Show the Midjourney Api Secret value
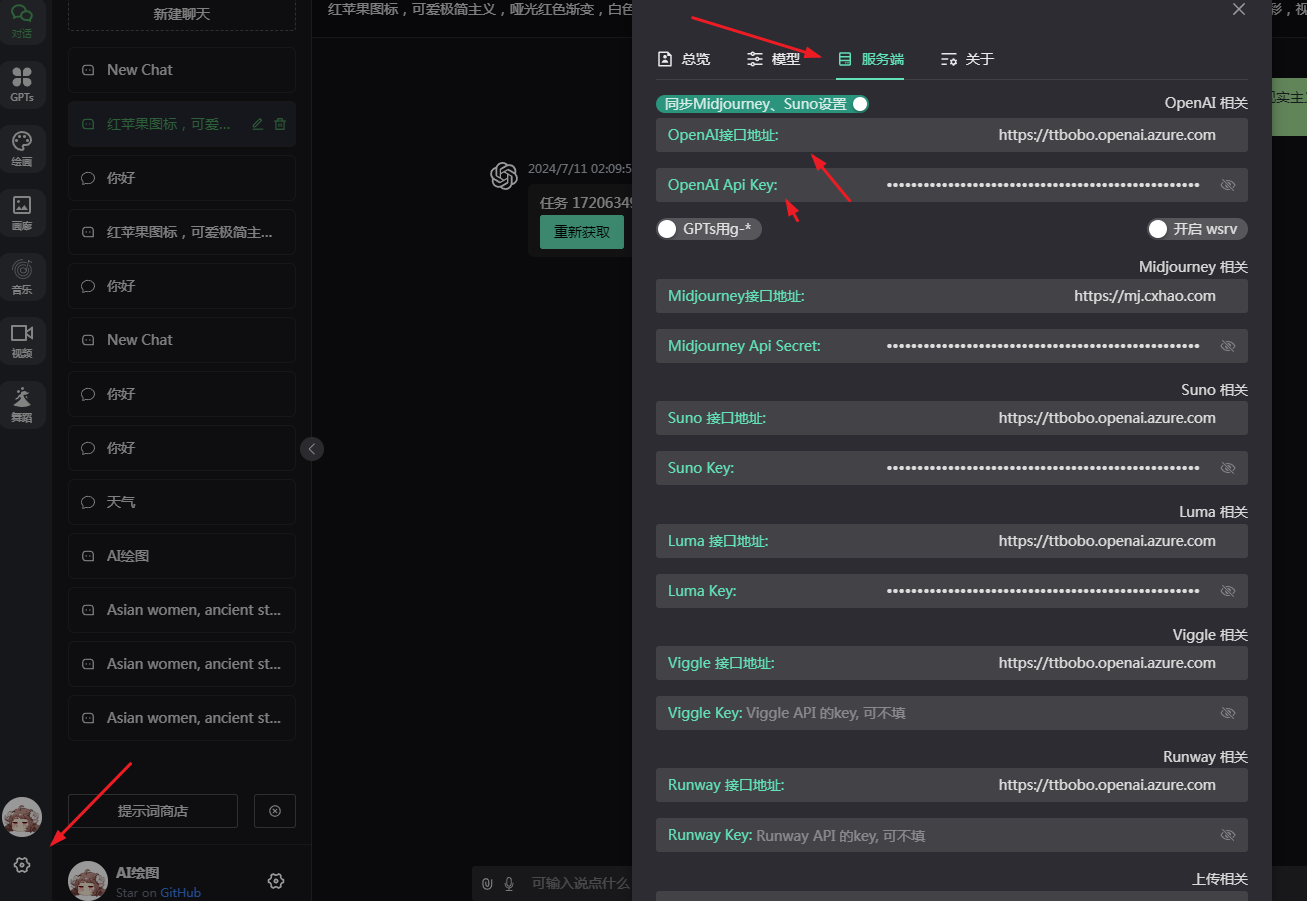Viewport: 1307px width, 901px height. pos(1228,346)
